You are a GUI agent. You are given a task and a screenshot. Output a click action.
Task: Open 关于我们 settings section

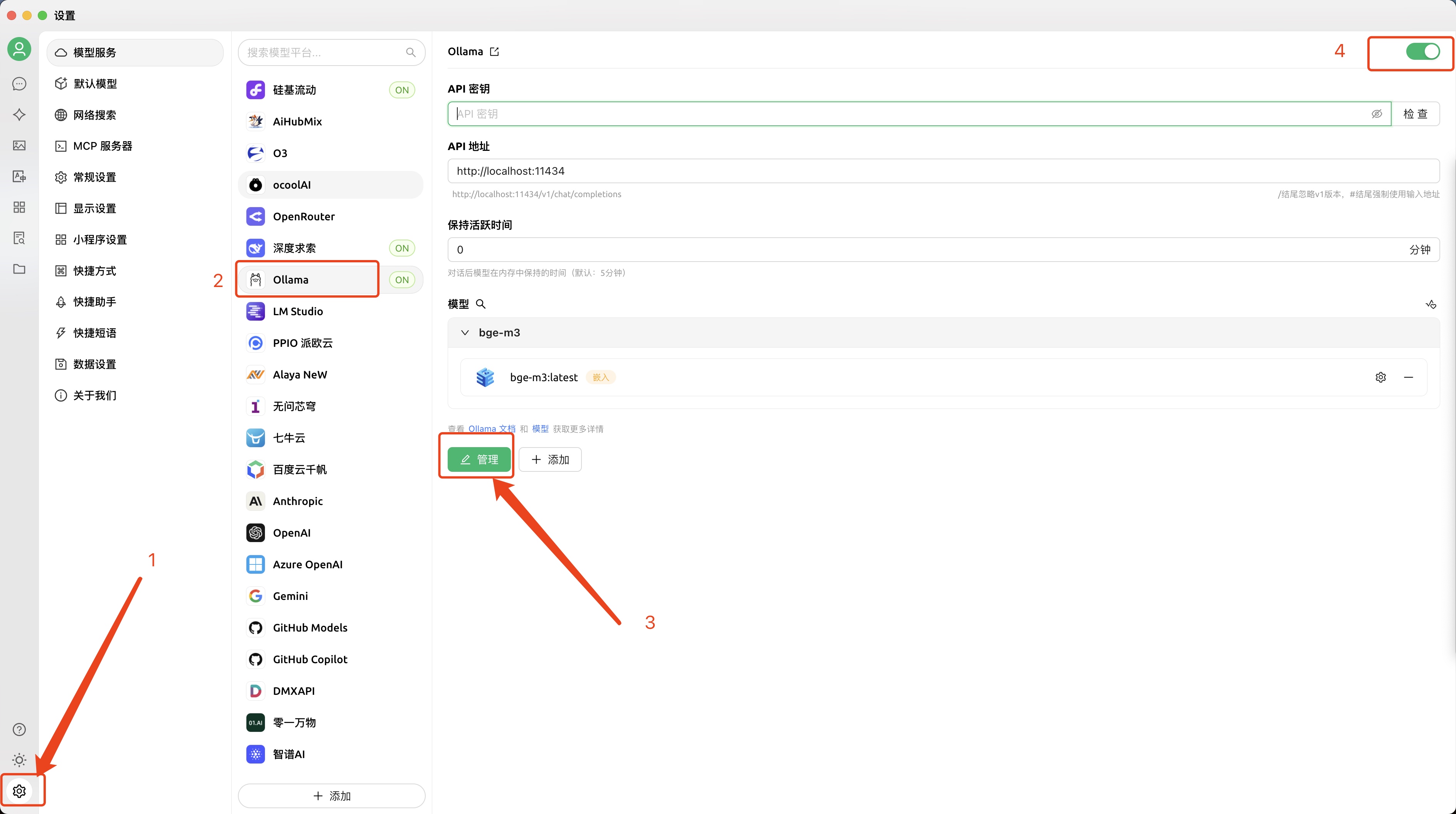135,395
